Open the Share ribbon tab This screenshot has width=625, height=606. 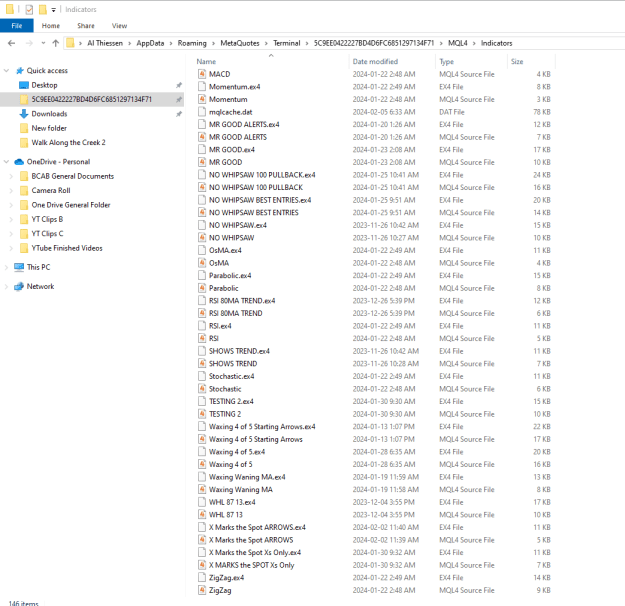click(86, 26)
